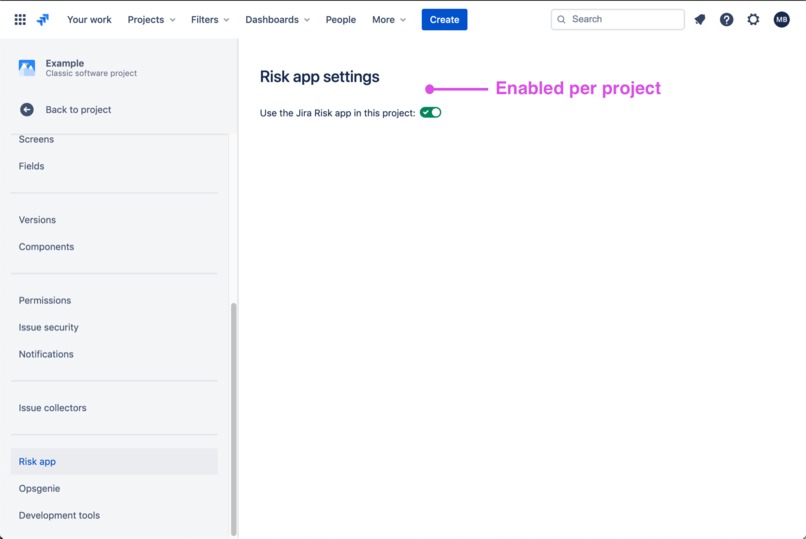Viewport: 806px width, 539px height.
Task: Click 'Classic software project' subtitle
Action: pyautogui.click(x=91, y=73)
